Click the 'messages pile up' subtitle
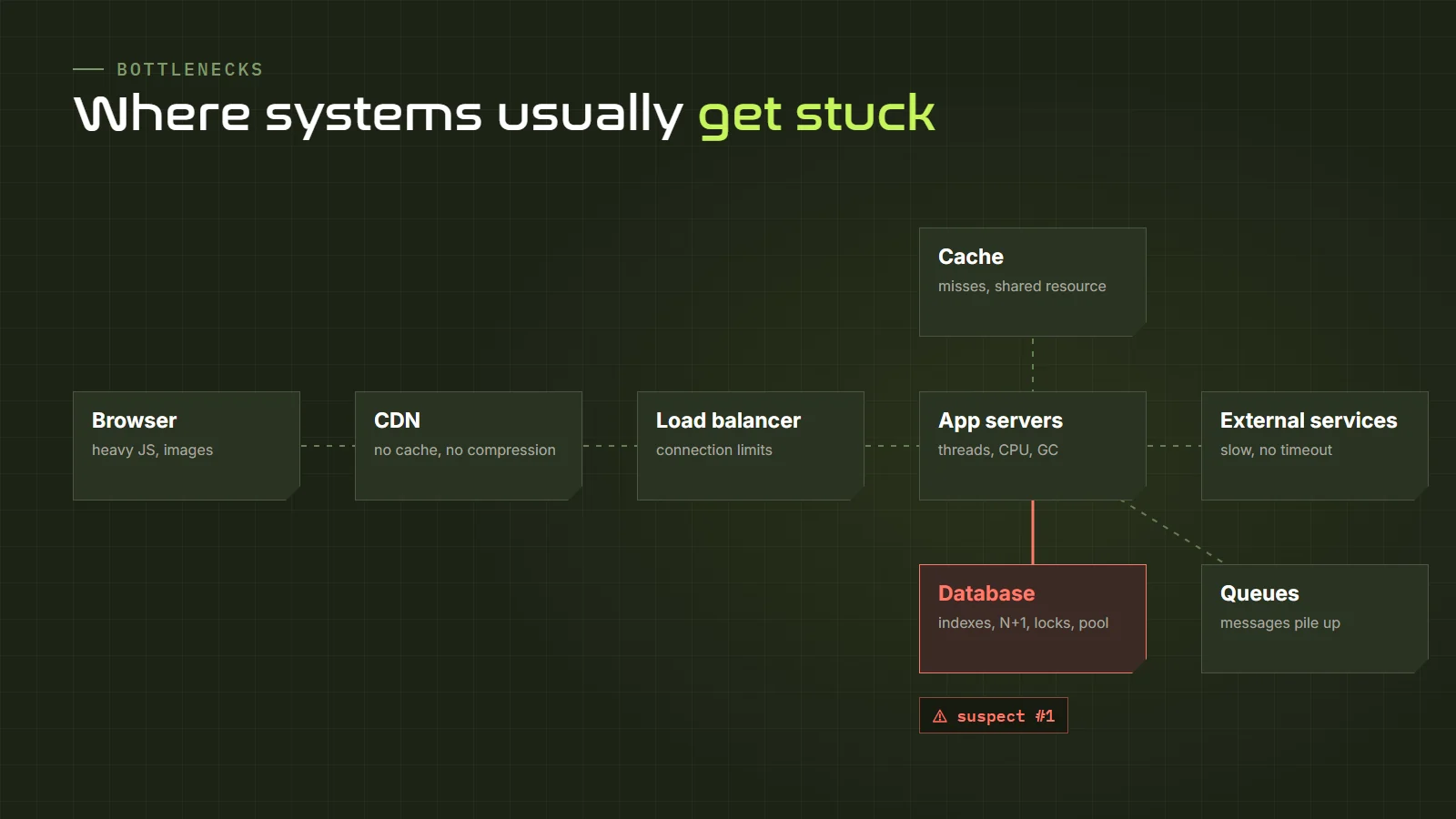 1279,623
